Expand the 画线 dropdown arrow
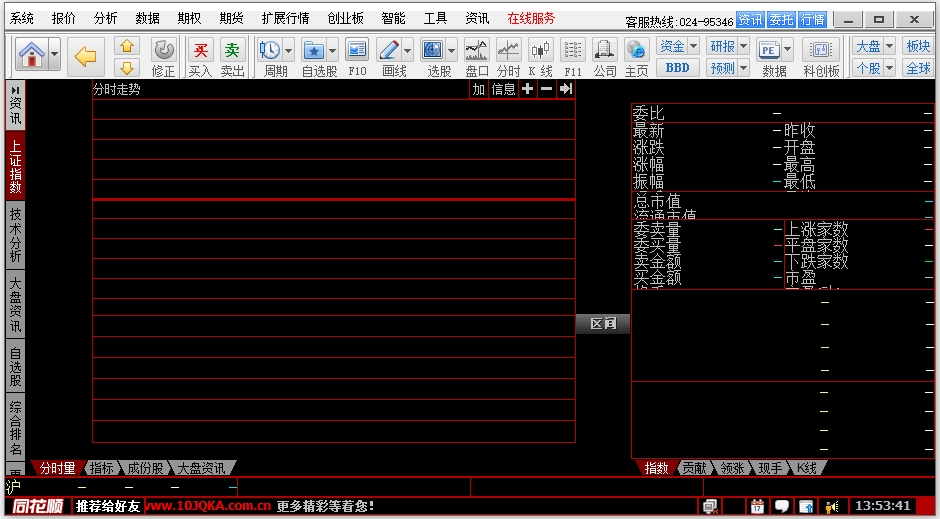This screenshot has height=519, width=940. tap(408, 50)
